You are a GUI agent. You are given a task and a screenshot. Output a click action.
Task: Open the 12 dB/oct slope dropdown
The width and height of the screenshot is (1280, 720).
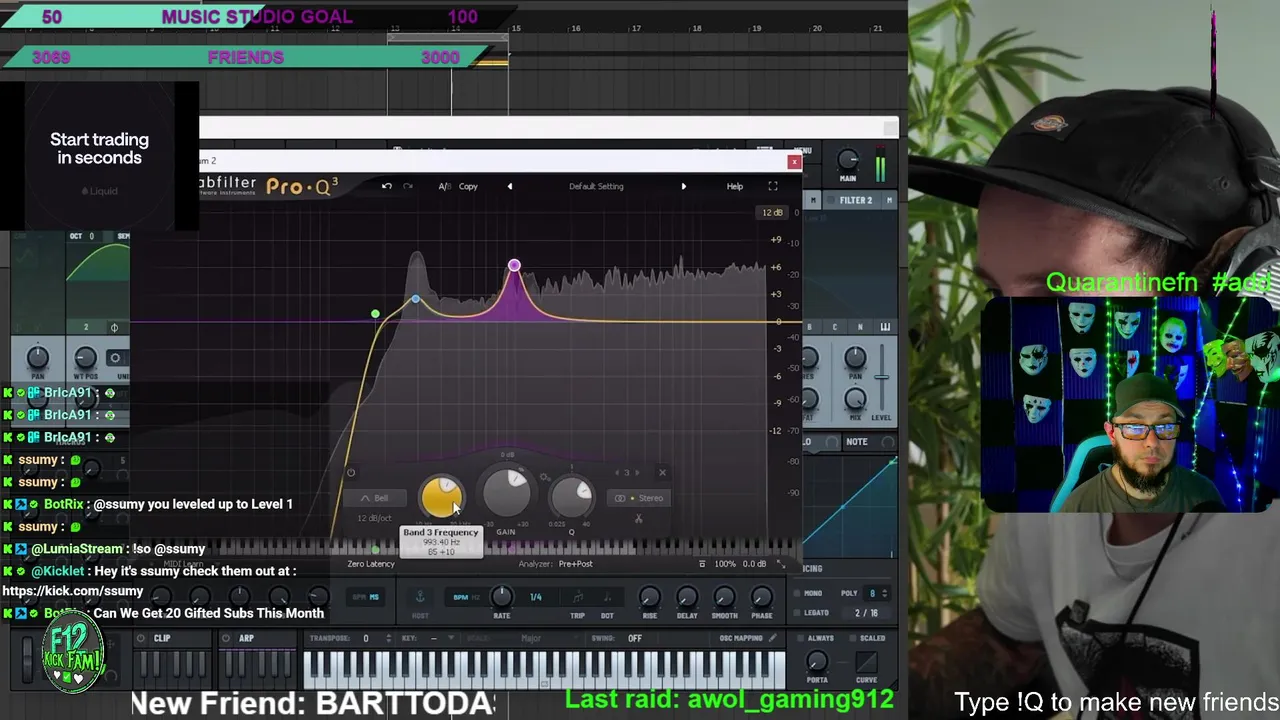click(375, 518)
